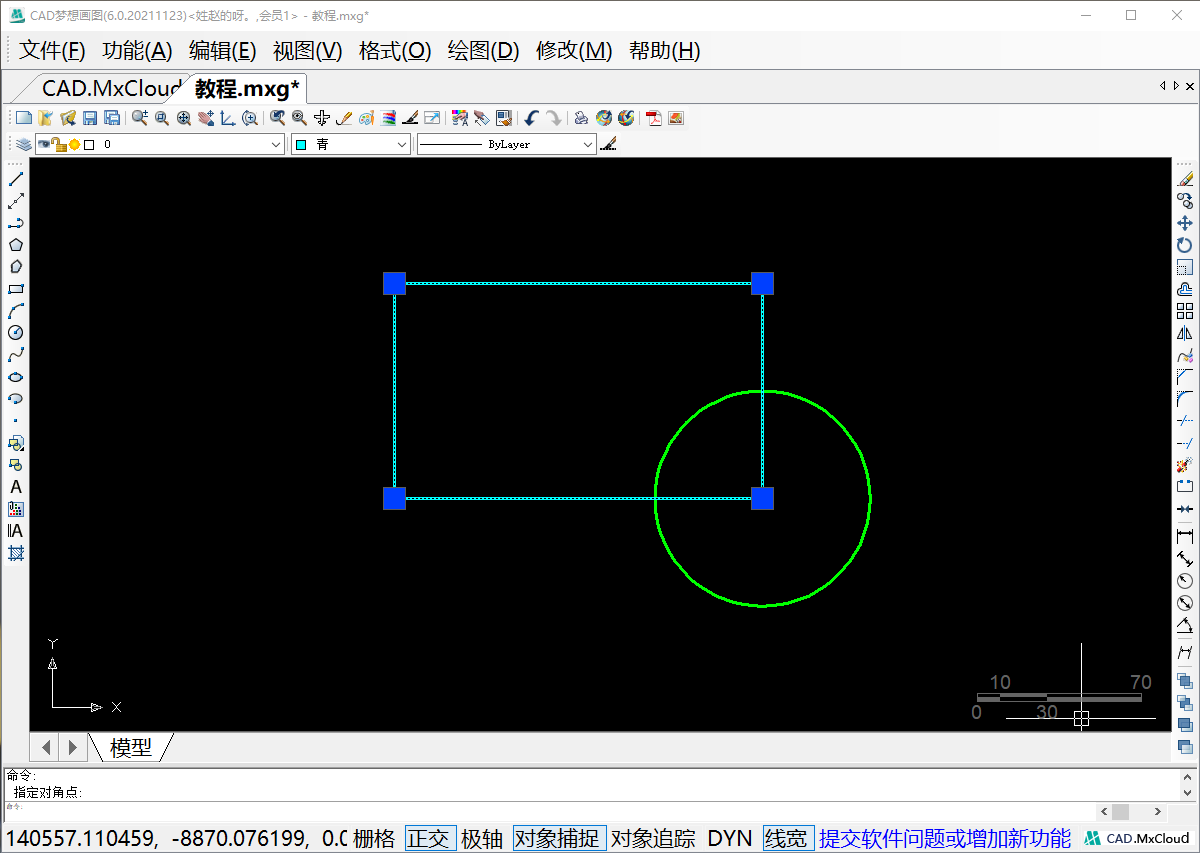Viewport: 1200px width, 853px height.
Task: Open the 帮助(H) menu
Action: click(665, 51)
